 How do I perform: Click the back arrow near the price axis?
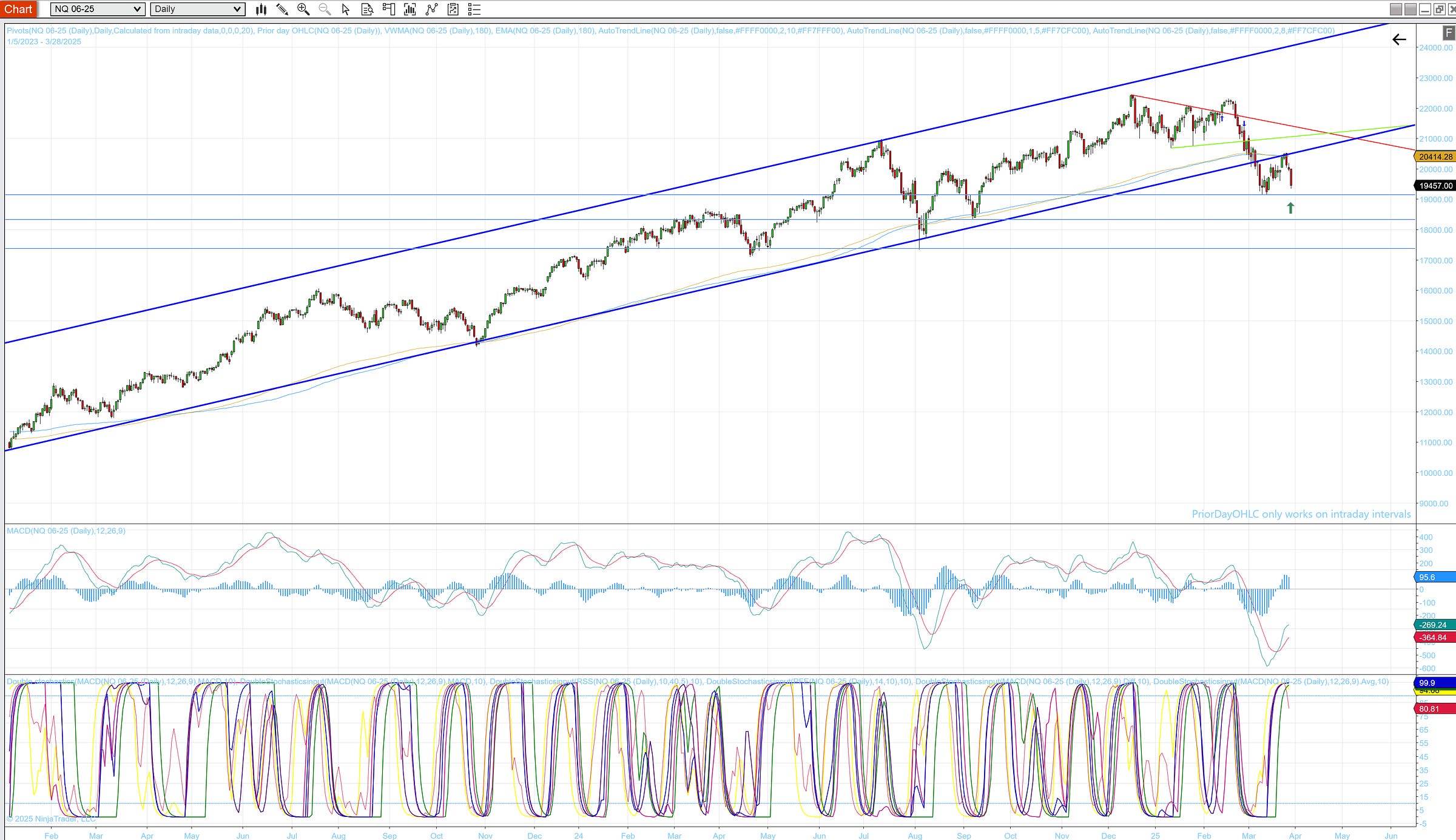[1399, 39]
